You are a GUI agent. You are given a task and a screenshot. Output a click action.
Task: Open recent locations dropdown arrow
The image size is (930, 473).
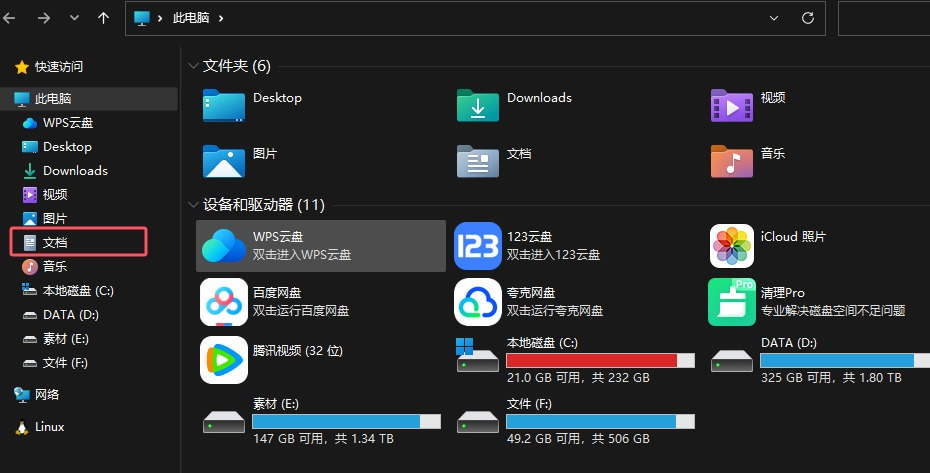(x=74, y=18)
